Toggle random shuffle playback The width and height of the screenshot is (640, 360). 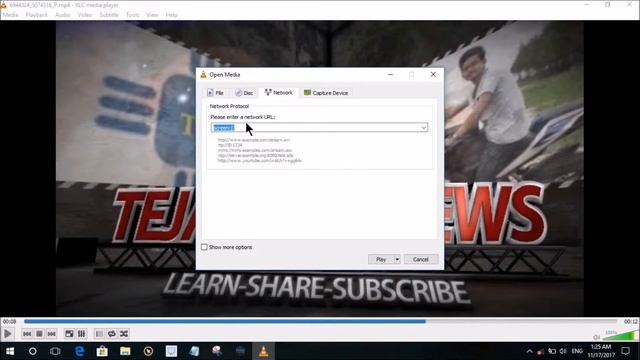124,334
